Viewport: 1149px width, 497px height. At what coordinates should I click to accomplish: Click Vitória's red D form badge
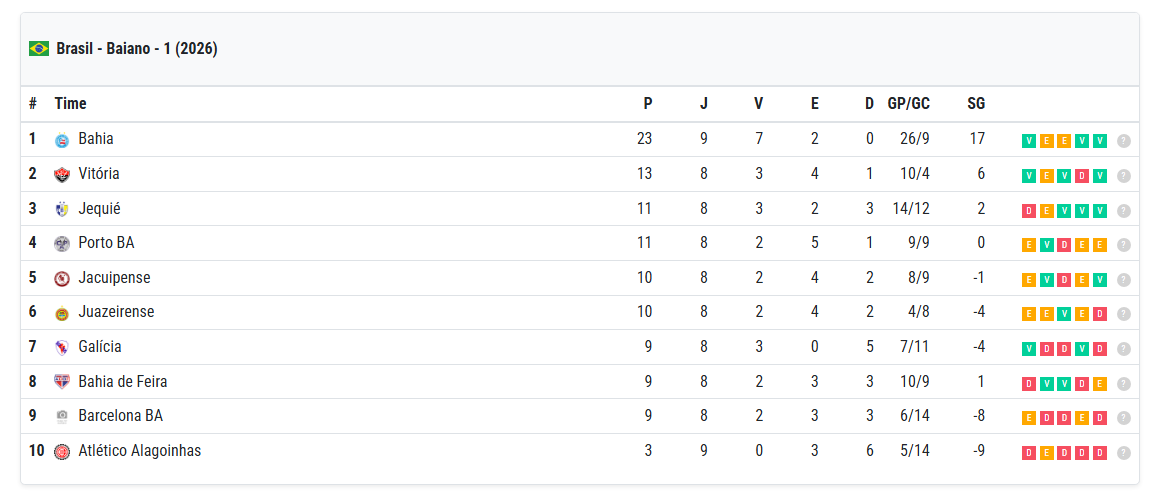1082,176
